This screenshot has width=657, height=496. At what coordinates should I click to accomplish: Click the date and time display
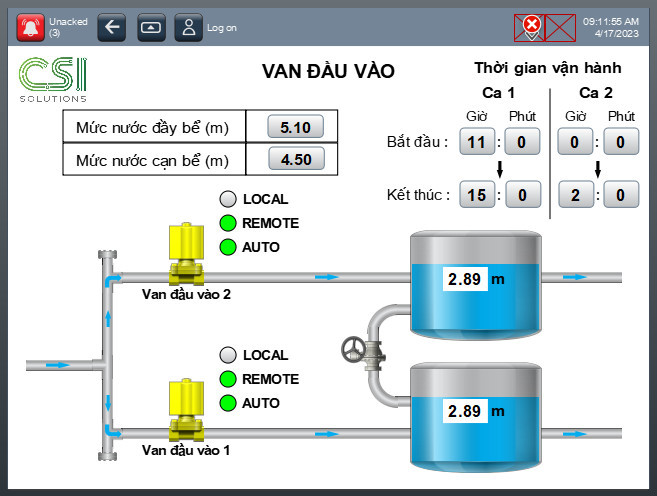(610, 27)
